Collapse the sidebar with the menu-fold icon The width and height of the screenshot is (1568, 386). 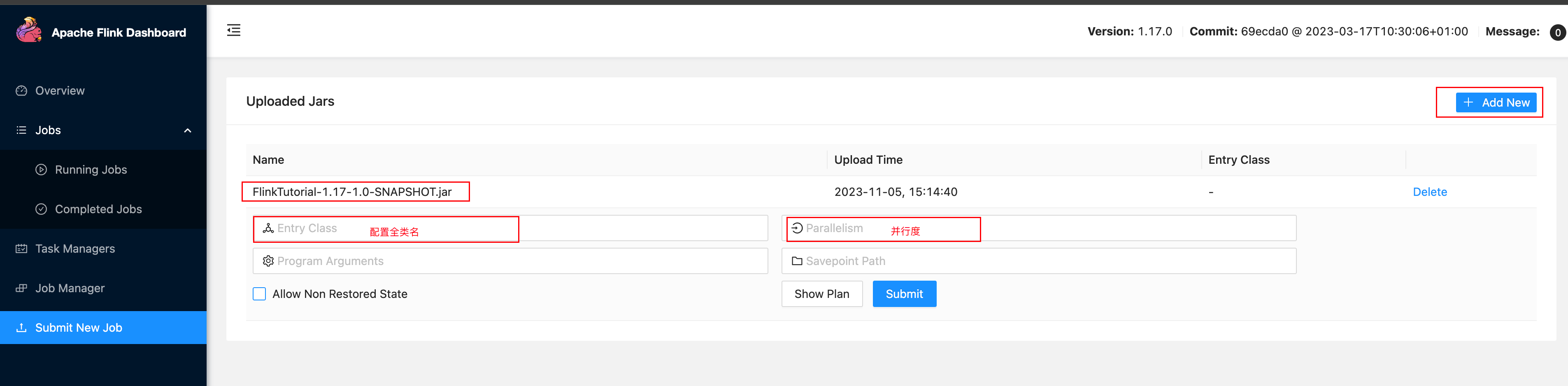pyautogui.click(x=234, y=30)
